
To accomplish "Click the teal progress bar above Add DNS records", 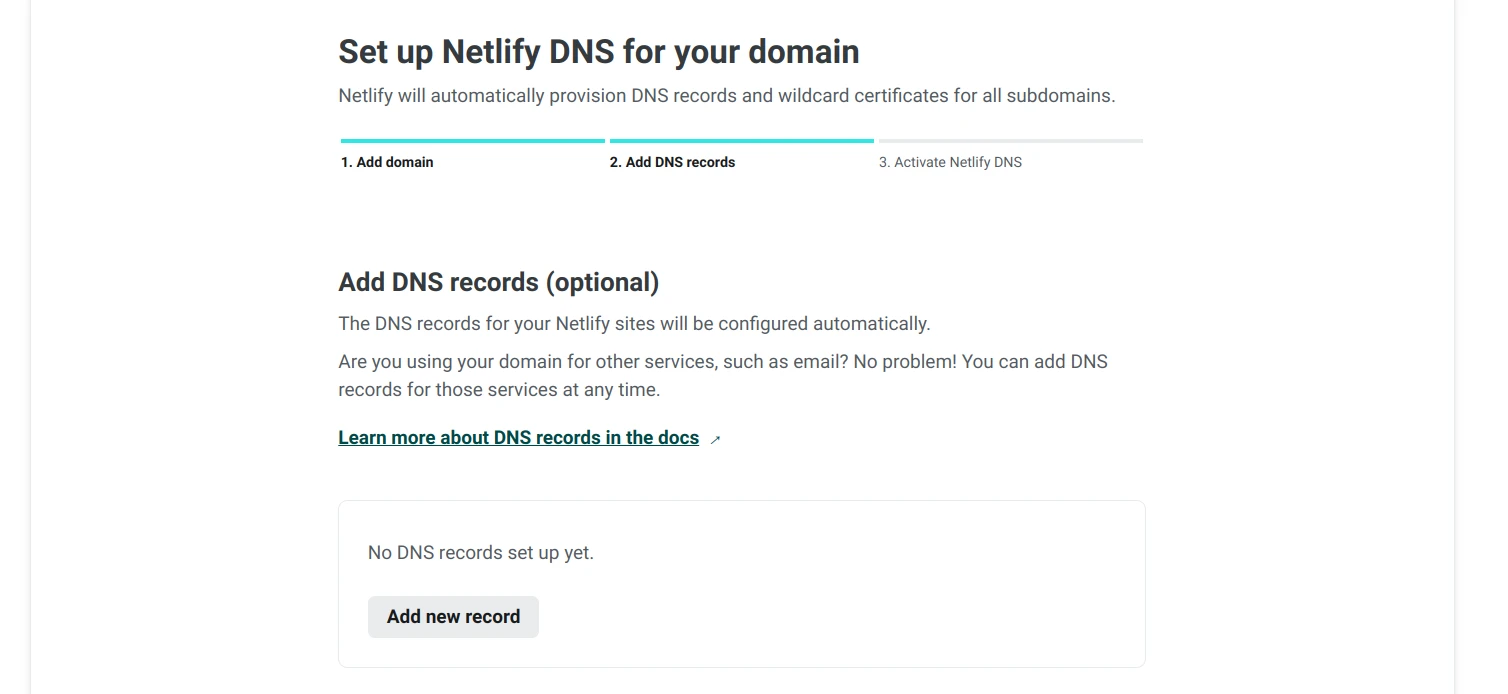I will [x=741, y=141].
